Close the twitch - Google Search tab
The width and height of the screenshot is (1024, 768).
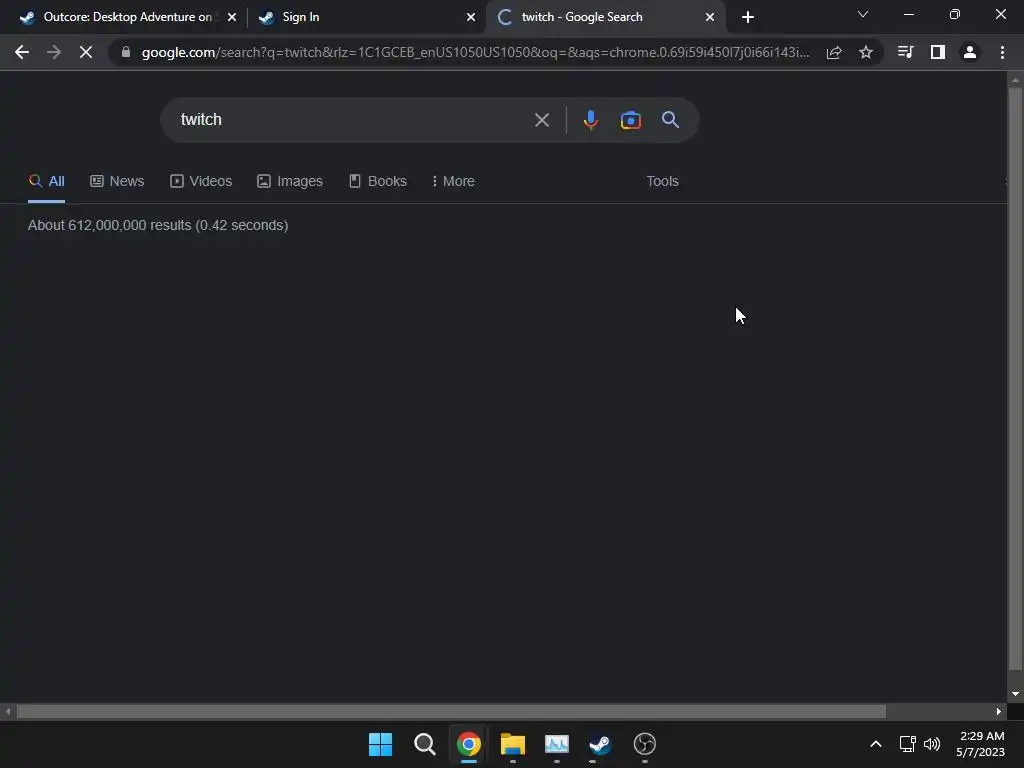[x=710, y=17]
